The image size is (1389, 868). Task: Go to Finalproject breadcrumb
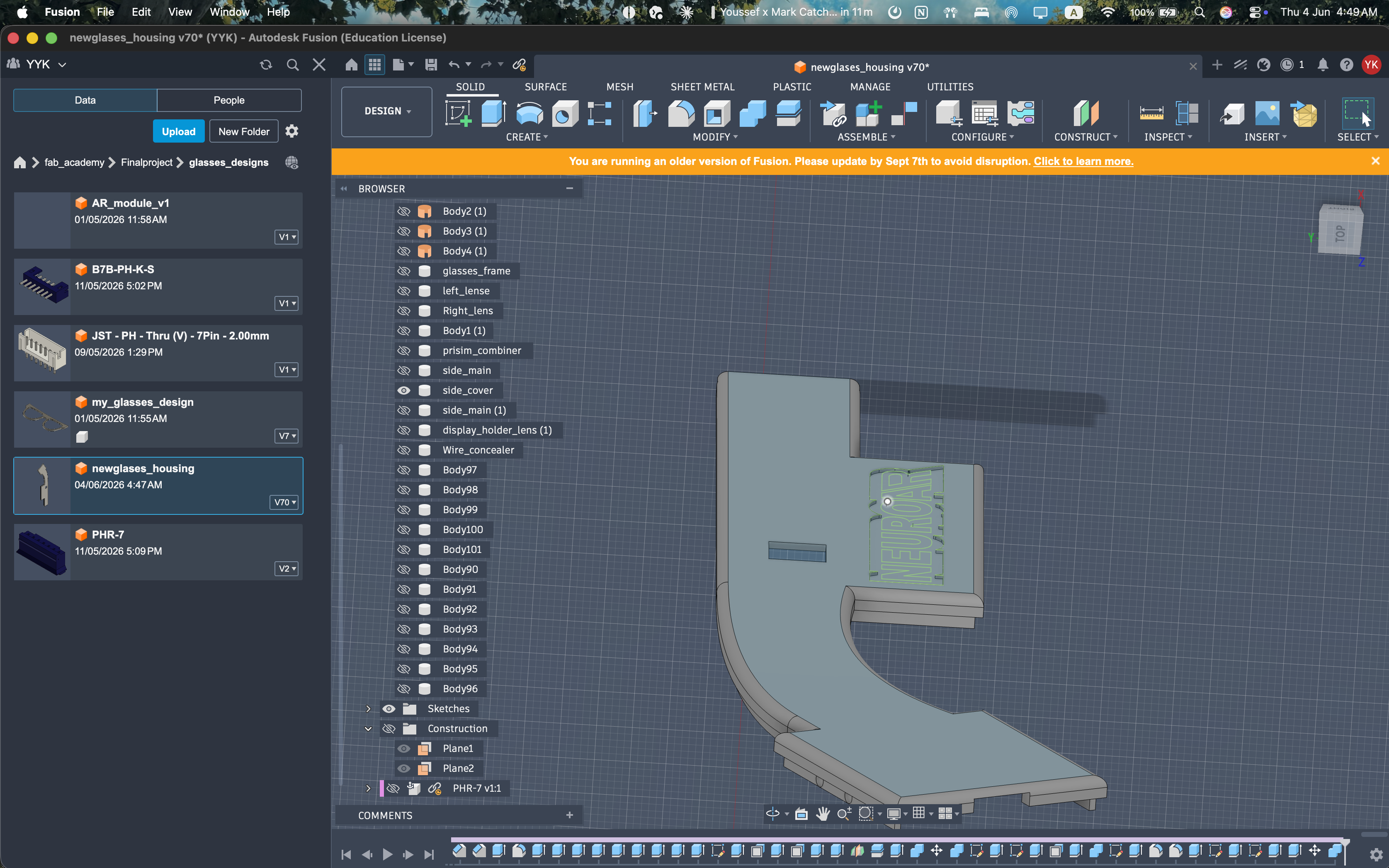tap(146, 162)
